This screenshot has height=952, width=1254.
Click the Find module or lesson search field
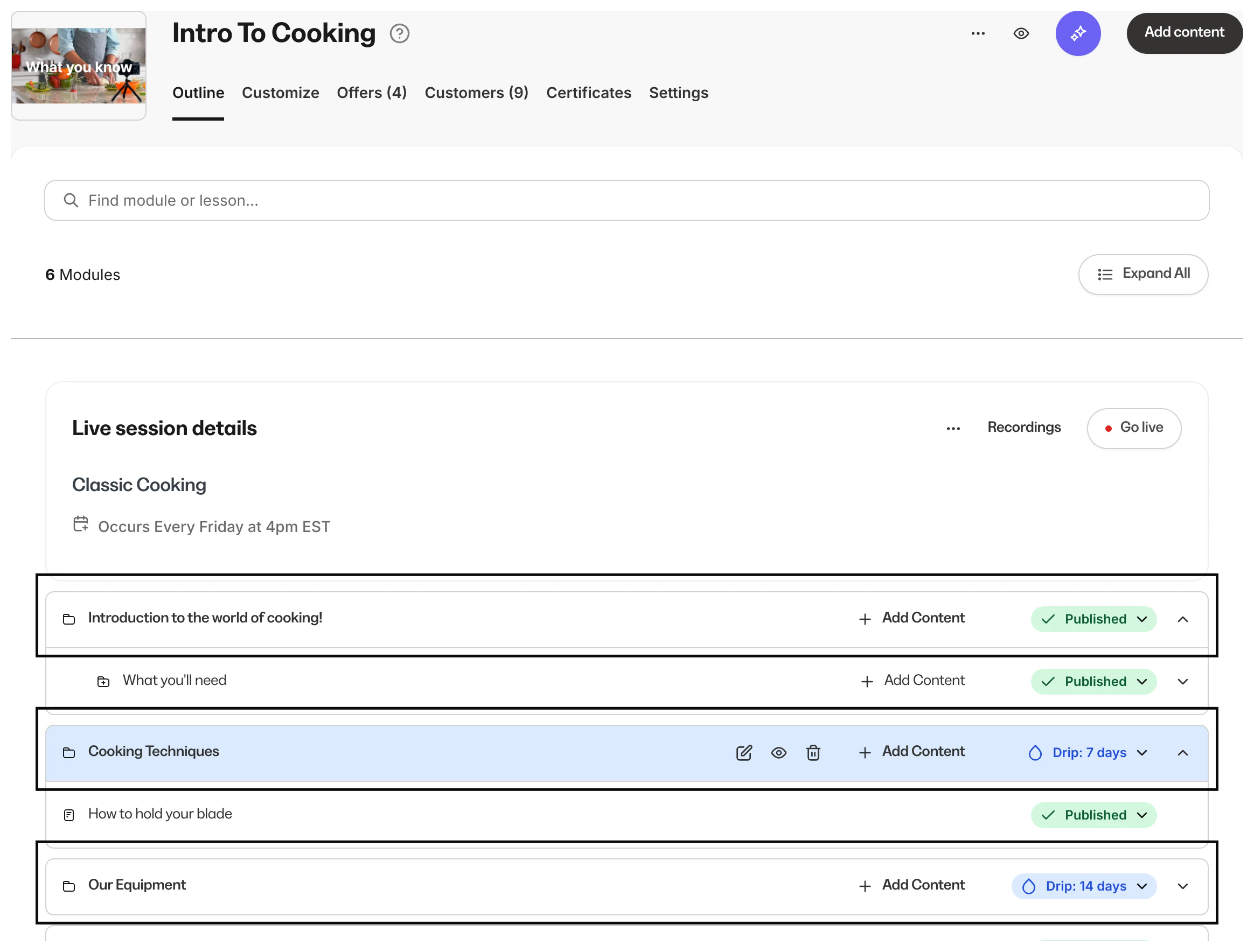[626, 201]
